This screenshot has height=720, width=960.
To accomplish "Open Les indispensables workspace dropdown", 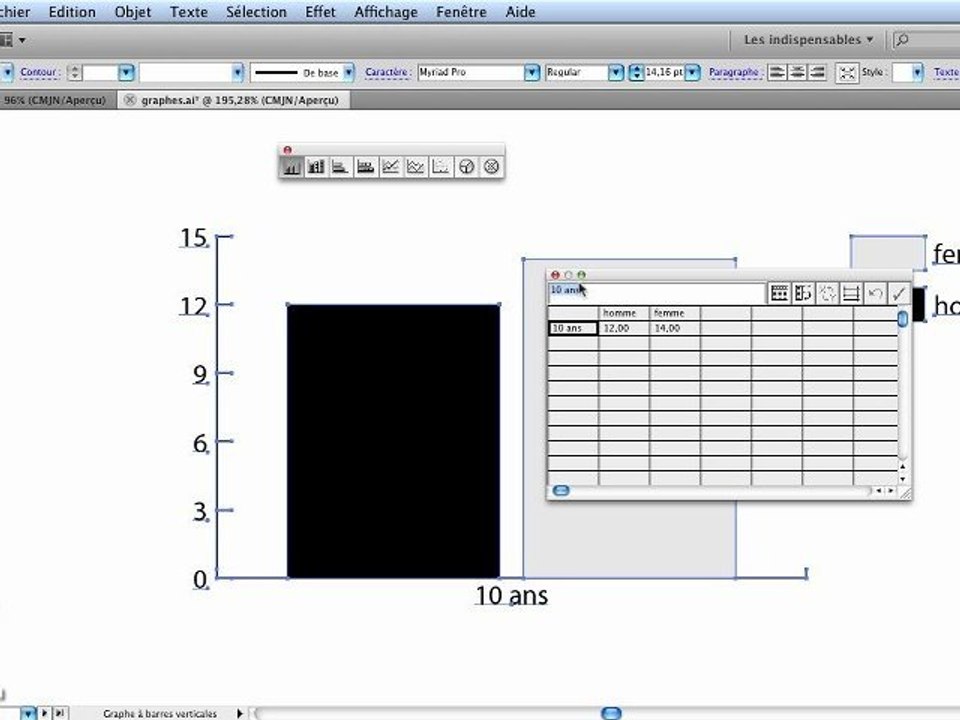I will (808, 40).
